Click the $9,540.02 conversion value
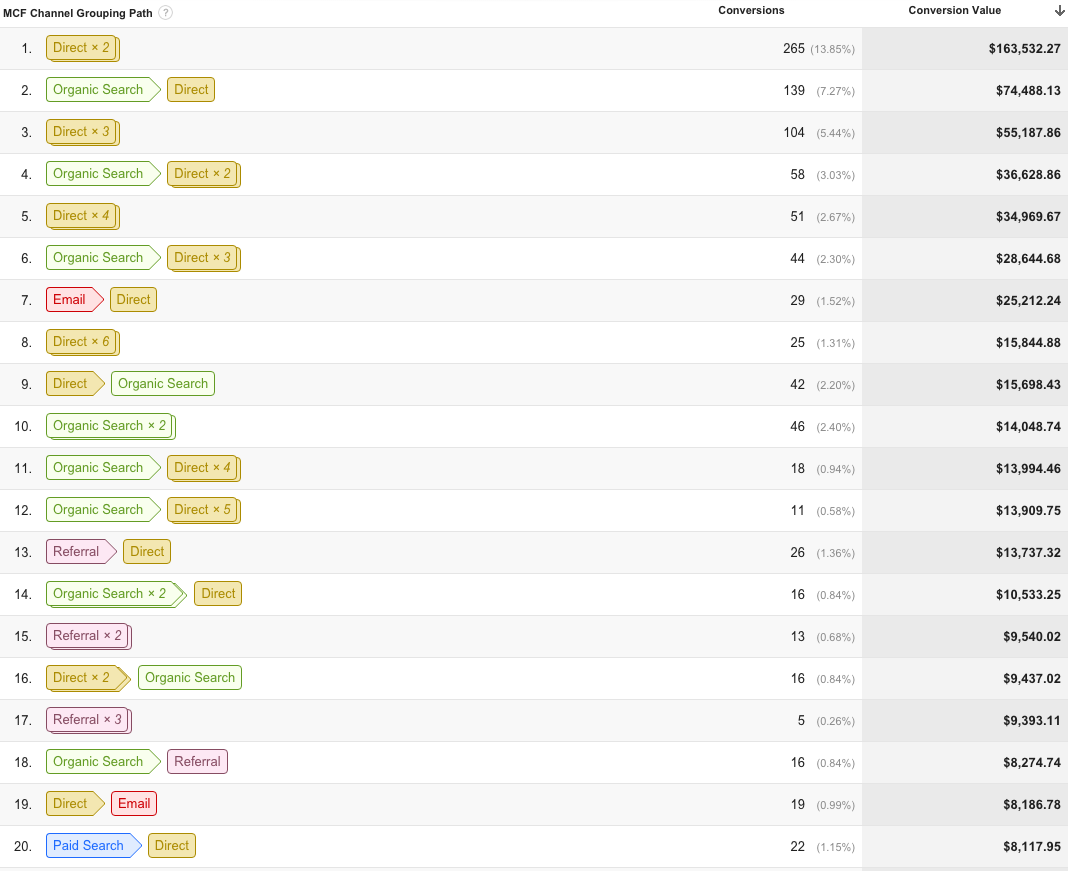The height and width of the screenshot is (871, 1068). [1031, 637]
